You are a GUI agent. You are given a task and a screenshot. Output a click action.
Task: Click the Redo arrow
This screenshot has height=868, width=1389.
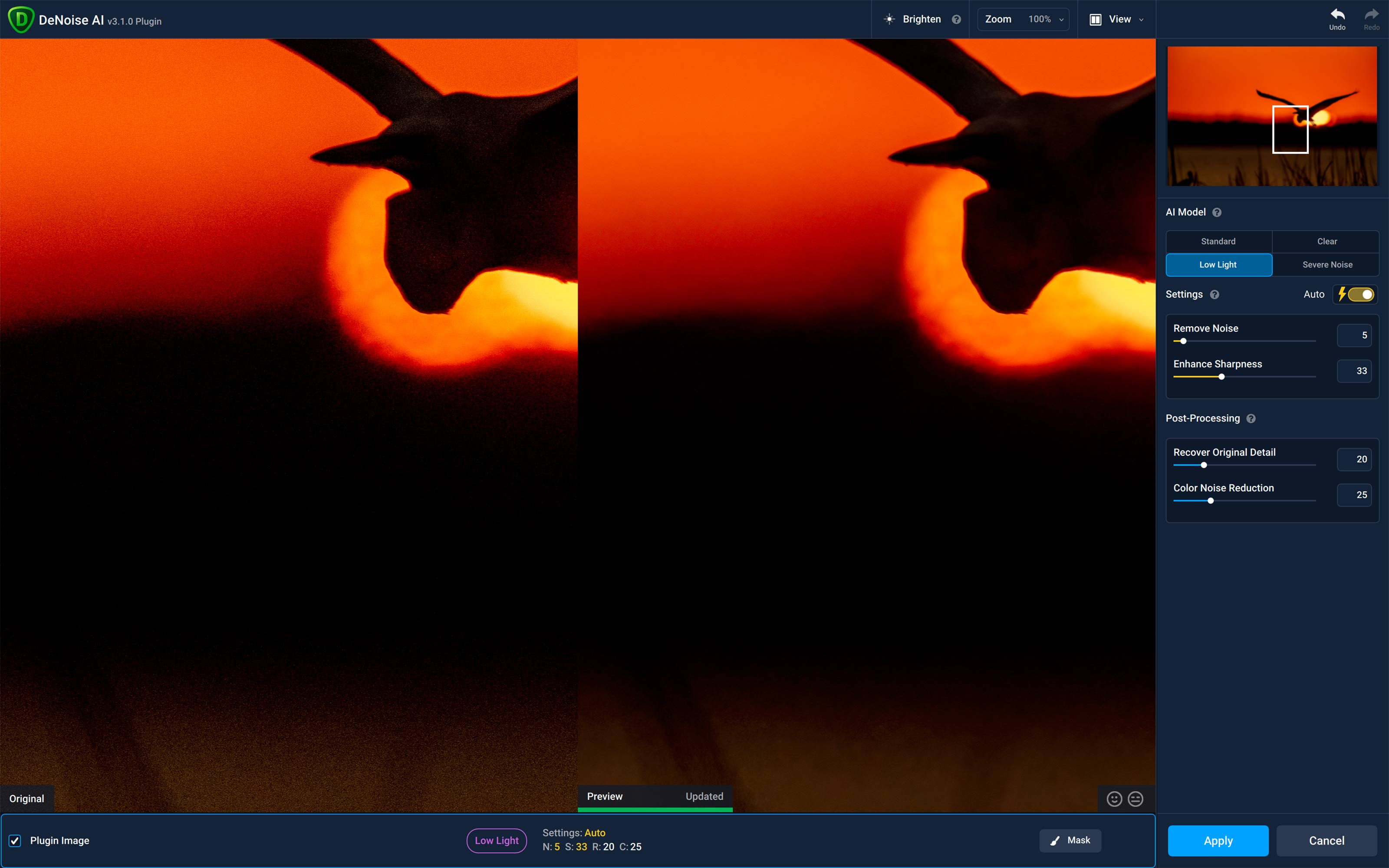pyautogui.click(x=1372, y=14)
